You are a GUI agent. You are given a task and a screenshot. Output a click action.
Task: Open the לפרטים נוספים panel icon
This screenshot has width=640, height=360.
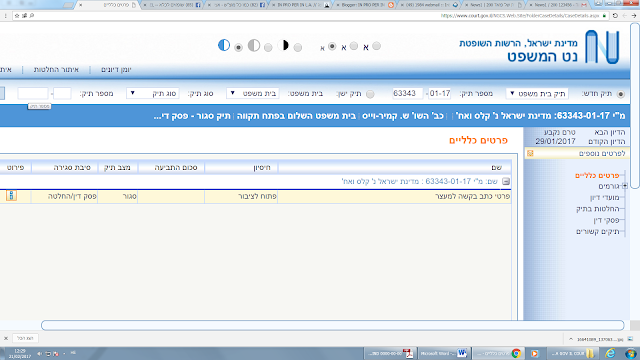[530, 153]
